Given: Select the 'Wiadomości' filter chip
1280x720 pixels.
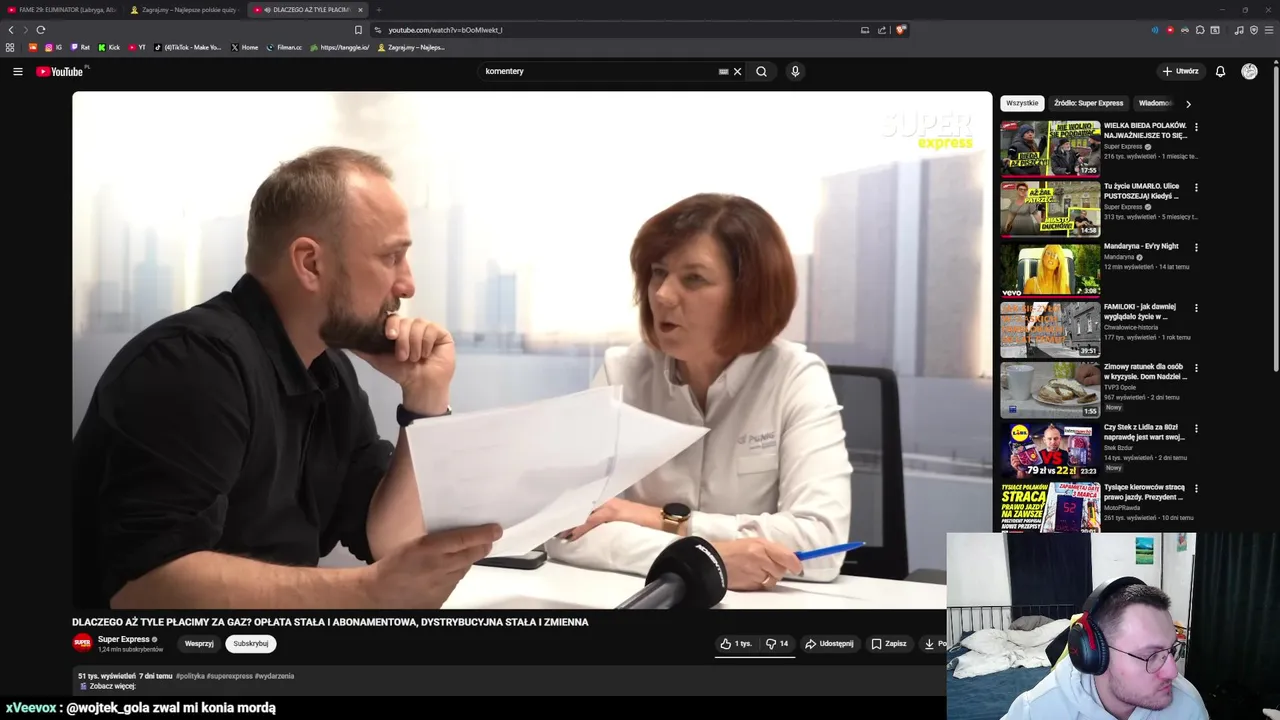Looking at the screenshot, I should tap(1155, 103).
